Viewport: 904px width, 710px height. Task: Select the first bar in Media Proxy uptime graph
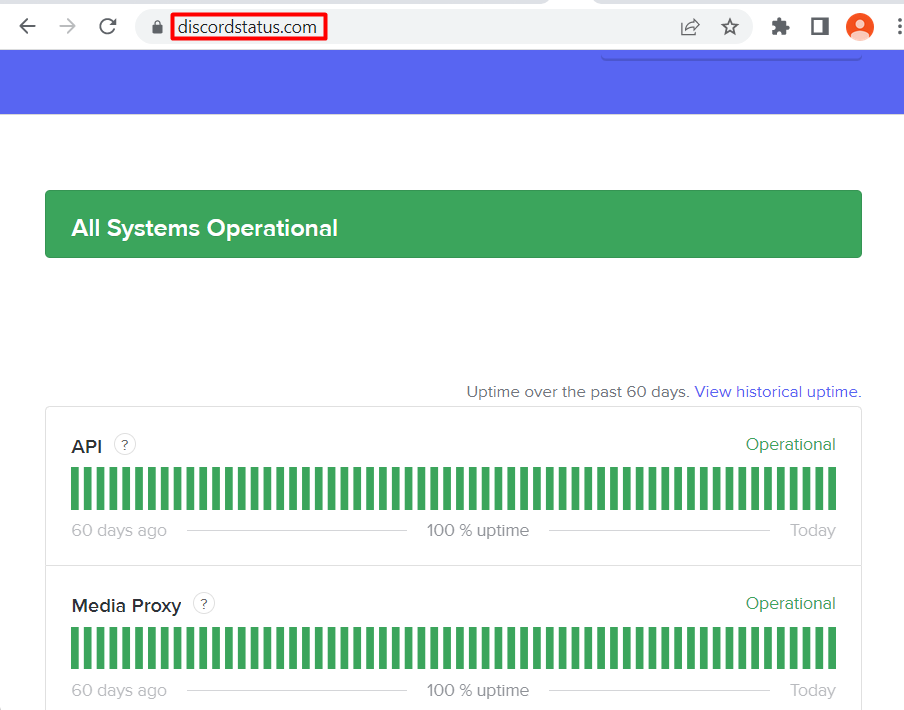(x=75, y=648)
